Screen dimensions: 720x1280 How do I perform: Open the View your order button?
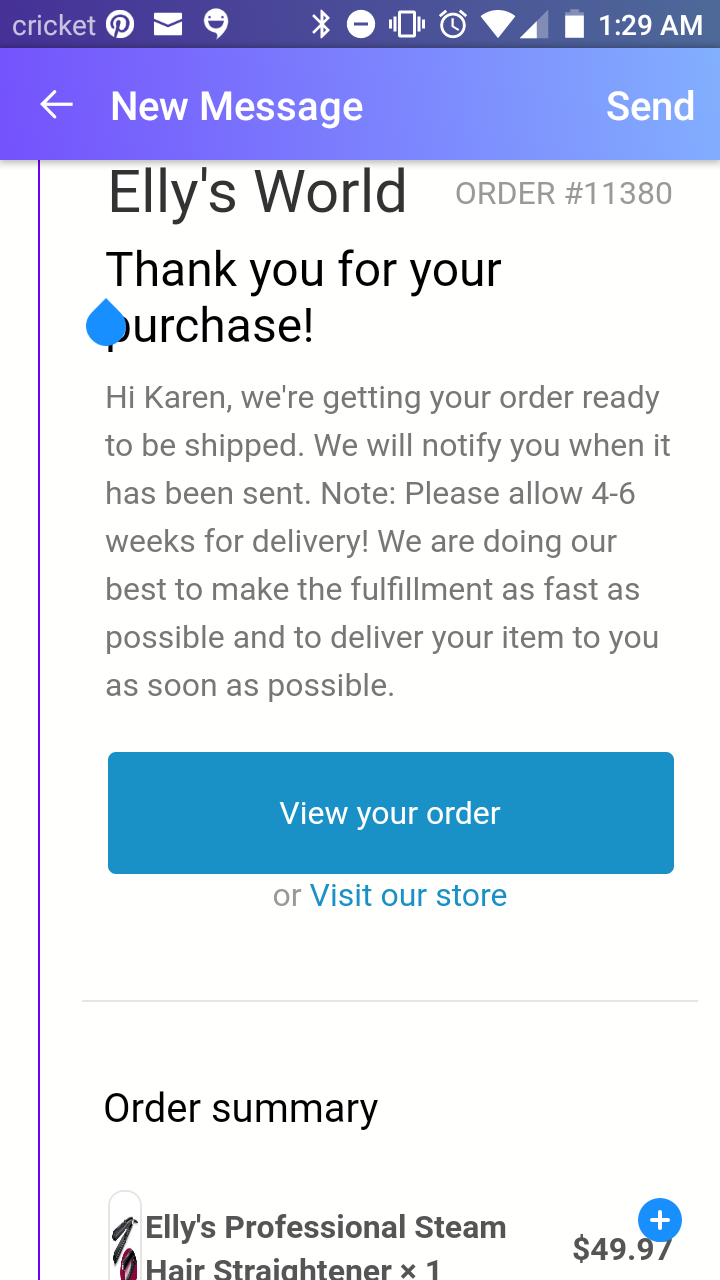(x=391, y=813)
